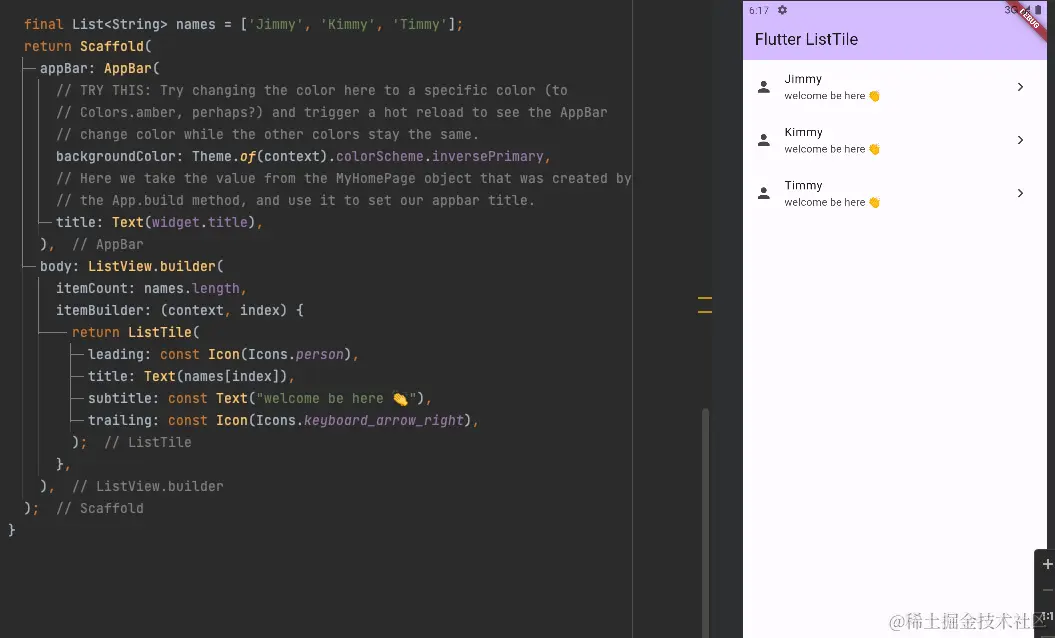
Task: Click 'itemBuilder: (context, index) {' line
Action: coord(180,310)
